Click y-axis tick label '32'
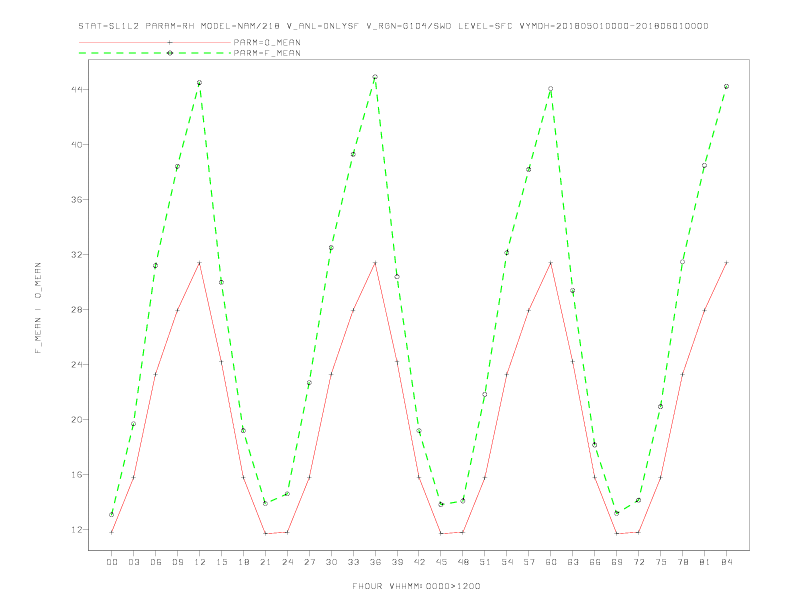This screenshot has width=792, height=612. (x=77, y=254)
